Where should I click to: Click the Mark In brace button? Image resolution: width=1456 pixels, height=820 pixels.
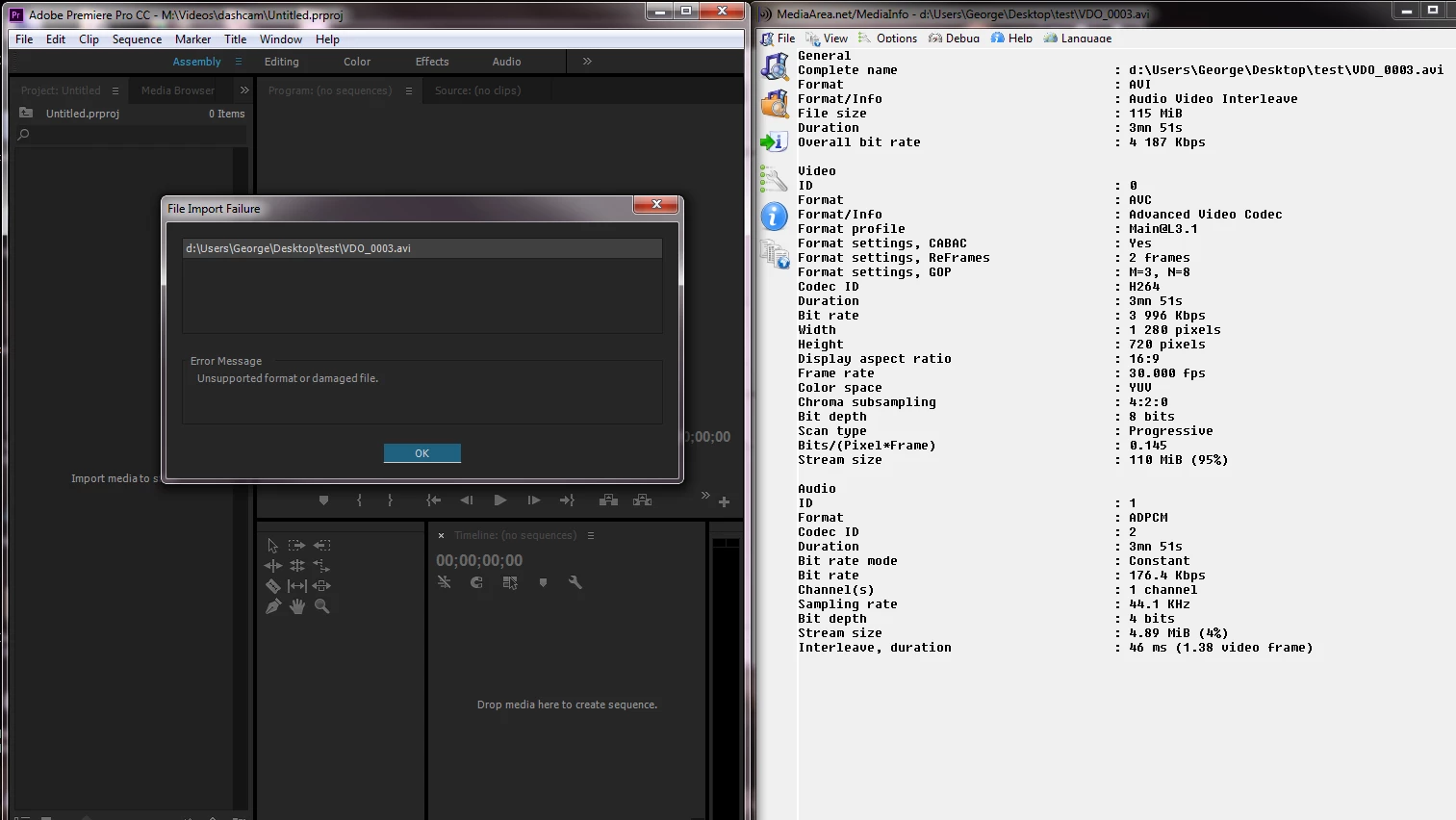(x=359, y=500)
